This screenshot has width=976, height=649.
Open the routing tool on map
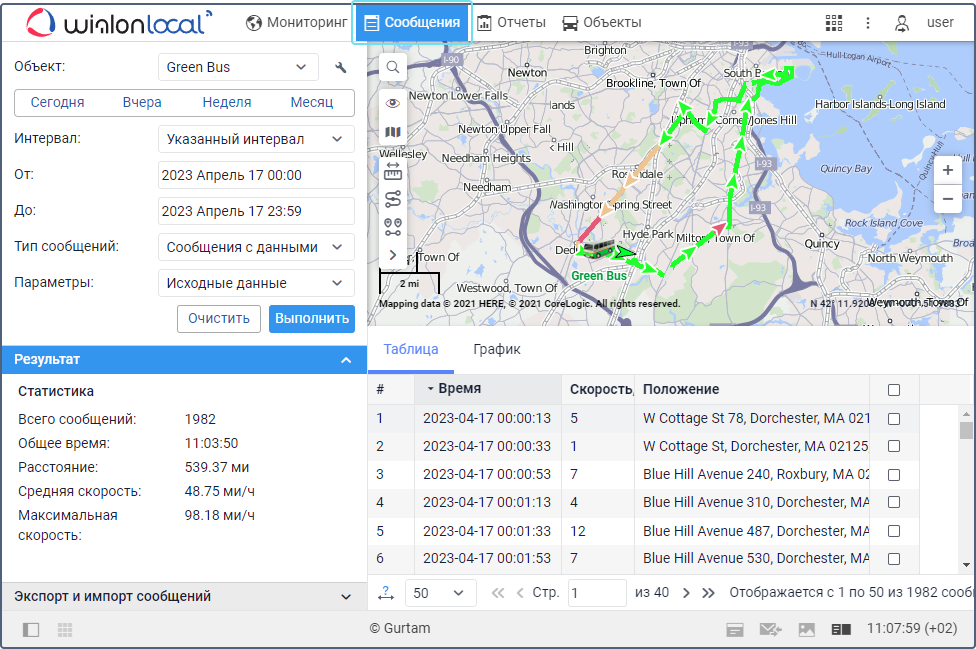click(393, 198)
